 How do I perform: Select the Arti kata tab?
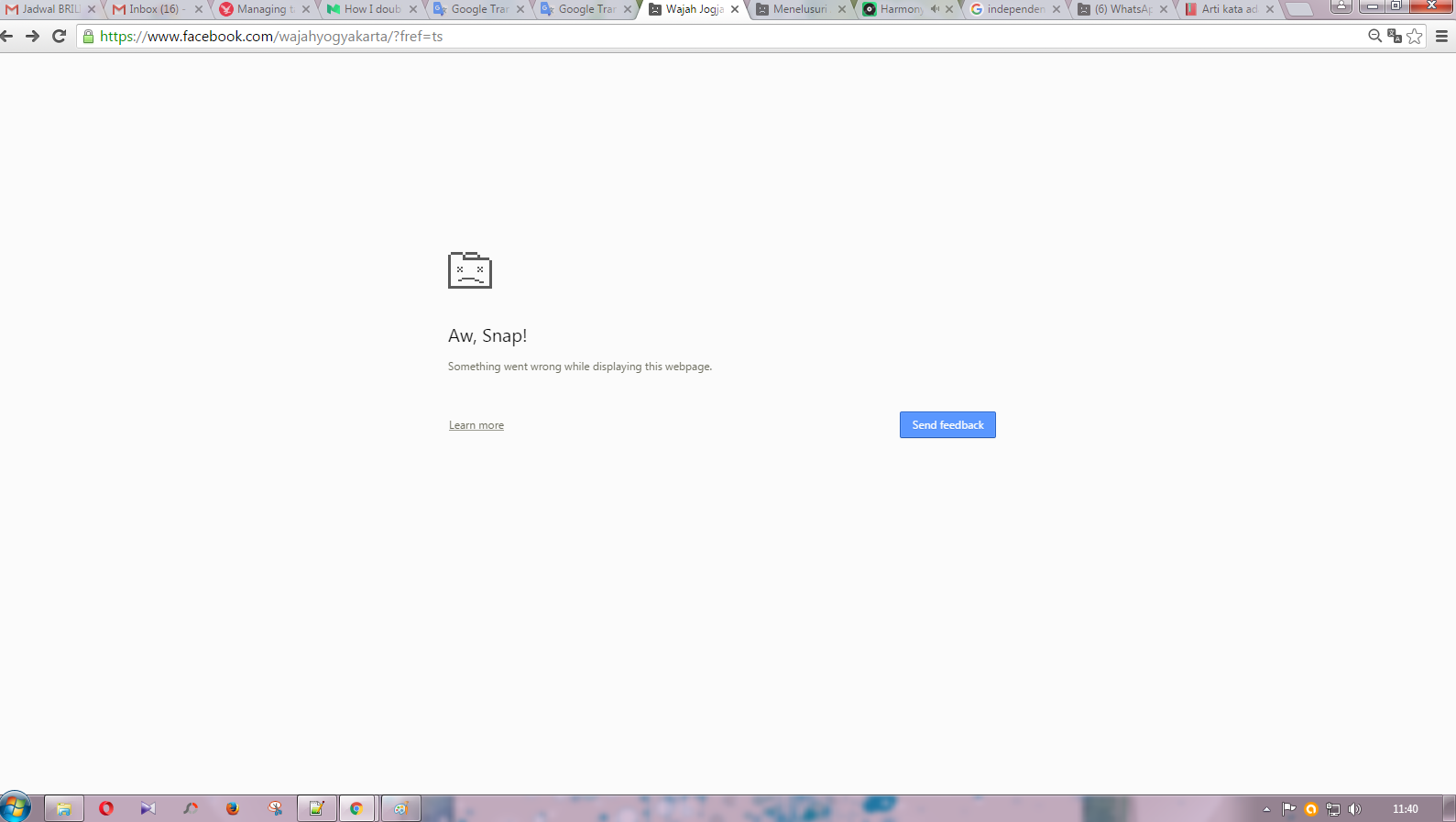[x=1228, y=9]
